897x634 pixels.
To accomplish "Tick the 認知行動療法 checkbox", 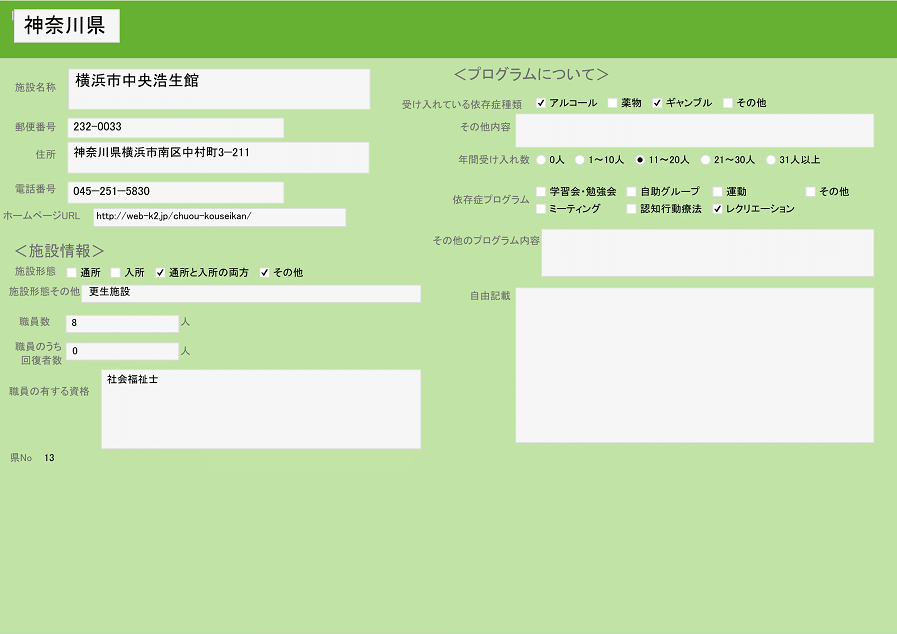I will pos(631,209).
